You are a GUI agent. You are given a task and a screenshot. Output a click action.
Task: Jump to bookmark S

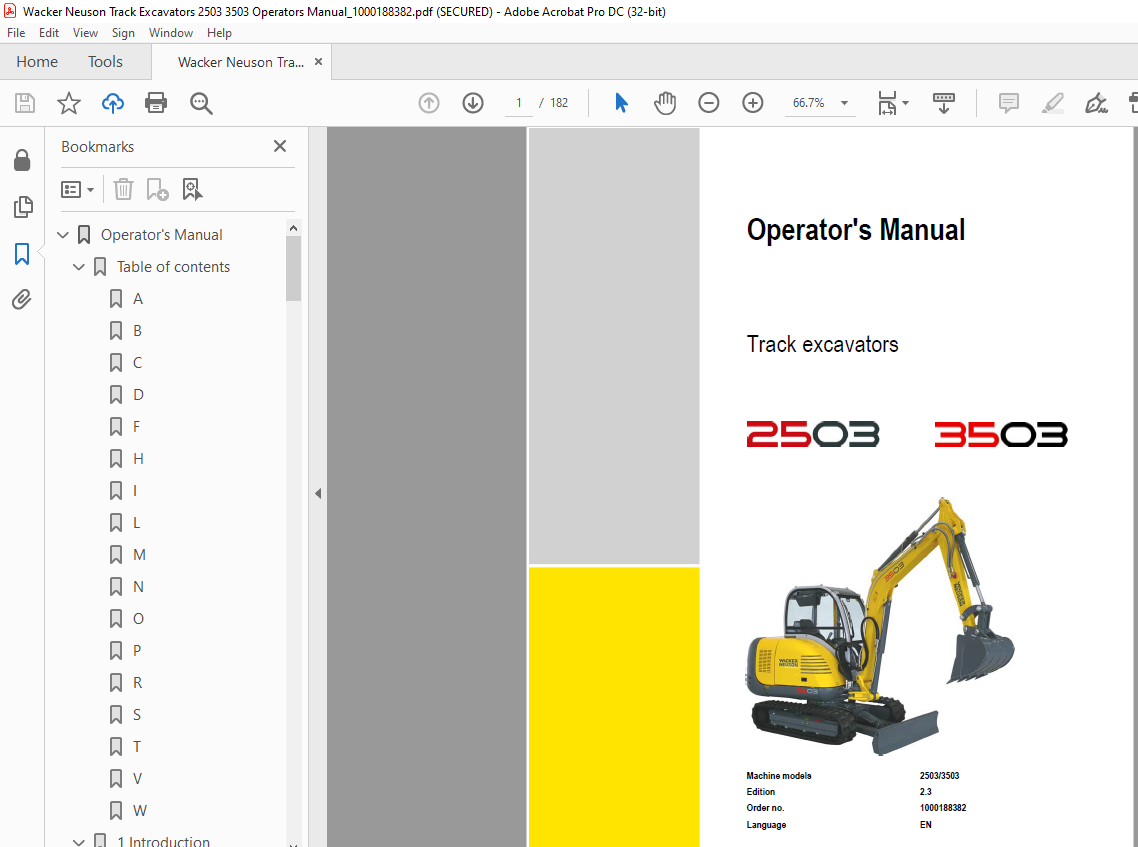pyautogui.click(x=136, y=715)
